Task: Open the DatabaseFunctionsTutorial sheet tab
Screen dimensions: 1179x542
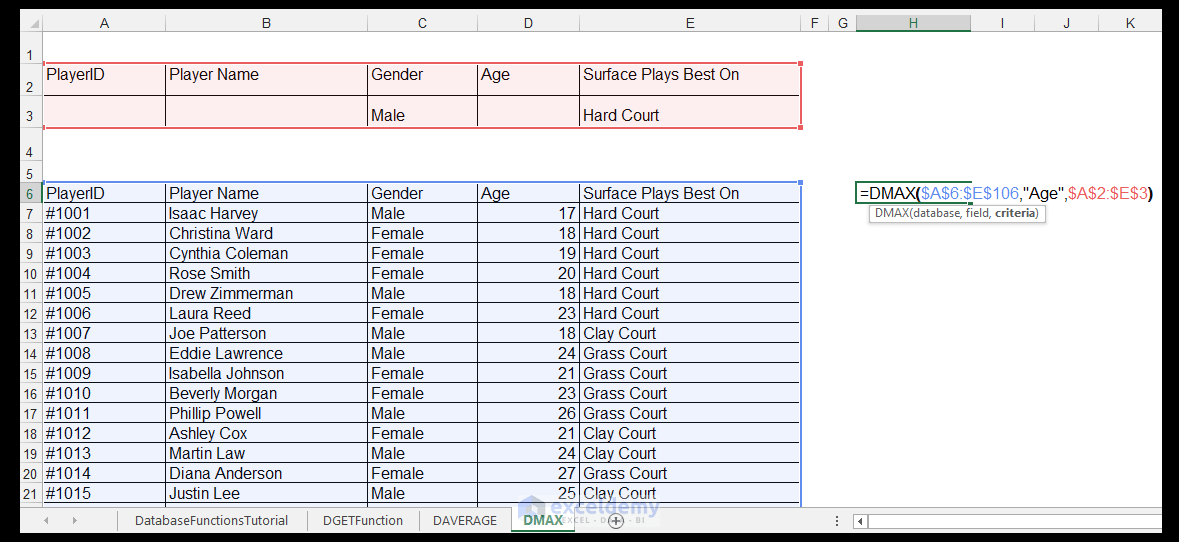Action: (x=211, y=520)
